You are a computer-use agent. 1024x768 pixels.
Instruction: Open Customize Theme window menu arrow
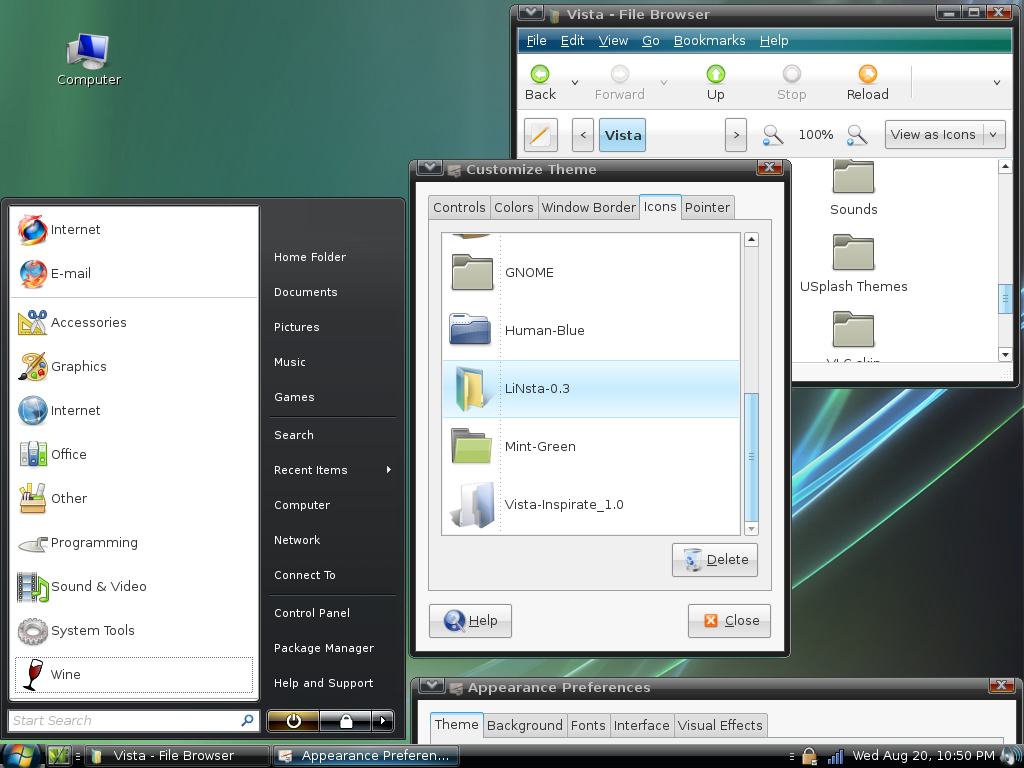(430, 168)
